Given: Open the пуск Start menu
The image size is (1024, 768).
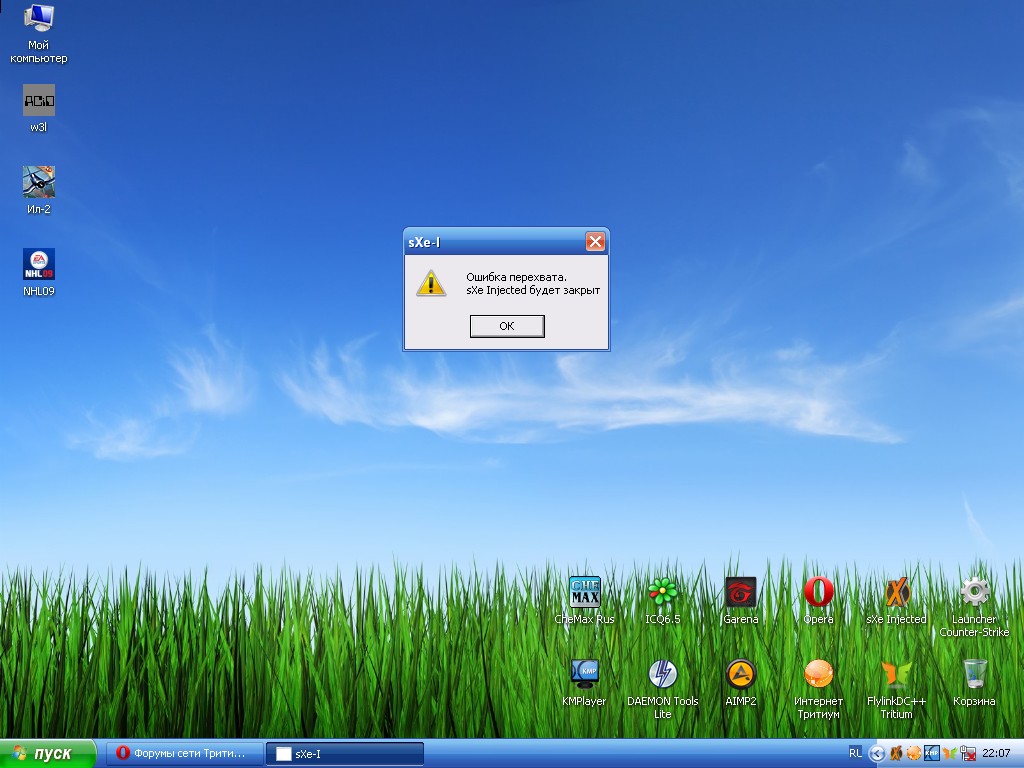Looking at the screenshot, I should click(48, 754).
